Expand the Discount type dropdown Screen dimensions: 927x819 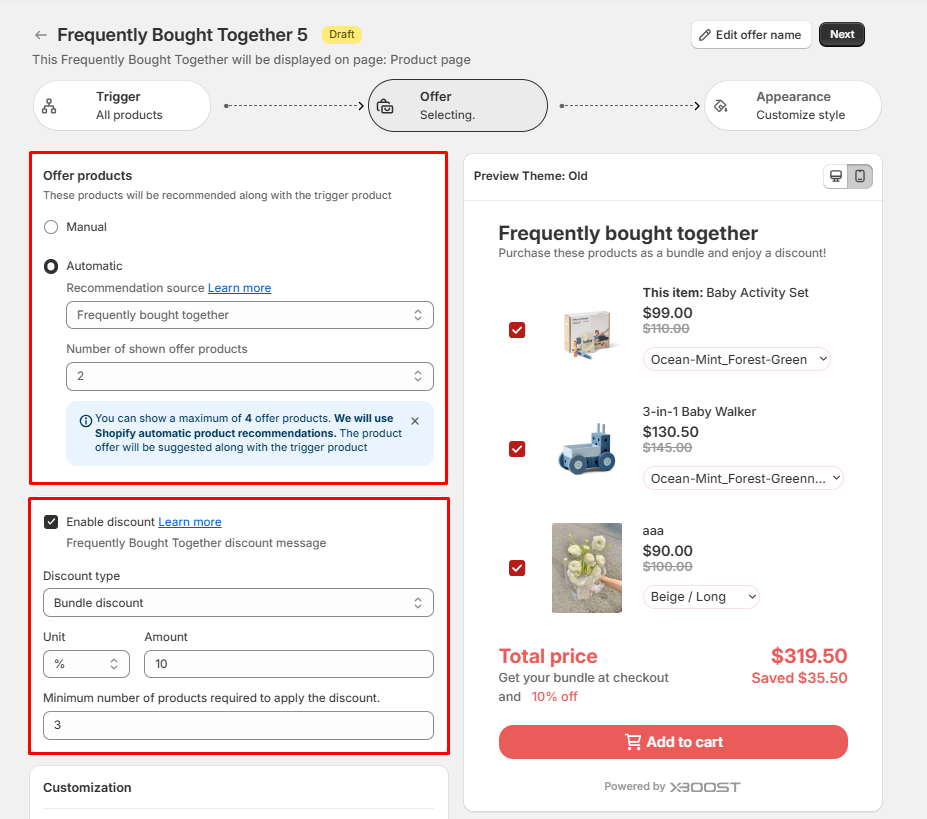click(238, 603)
